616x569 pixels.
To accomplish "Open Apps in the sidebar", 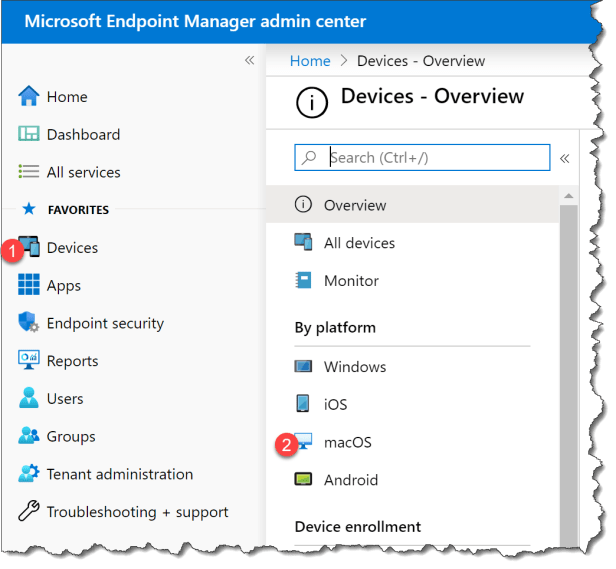I will [64, 286].
